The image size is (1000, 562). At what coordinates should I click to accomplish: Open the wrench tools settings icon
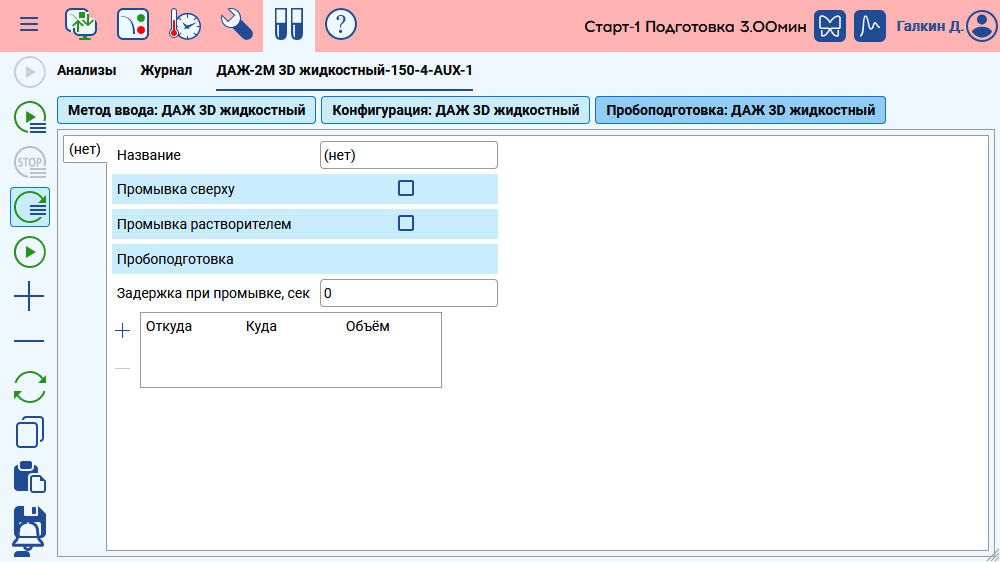click(x=236, y=24)
